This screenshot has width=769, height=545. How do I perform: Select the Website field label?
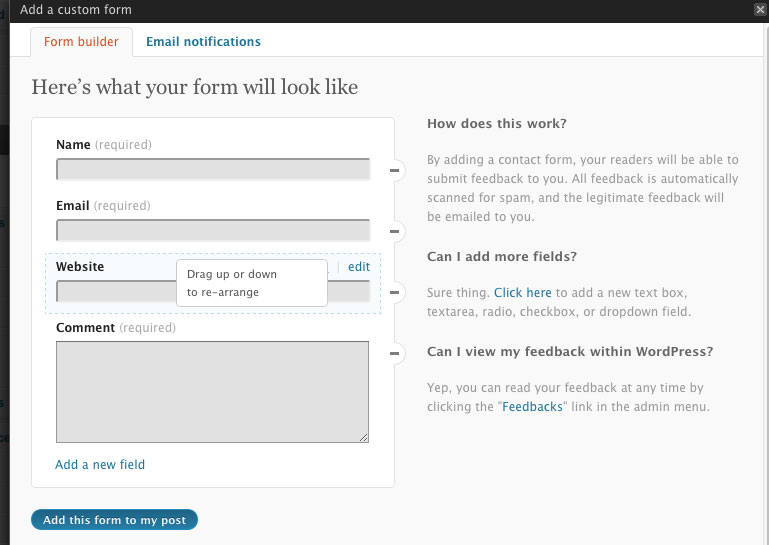tap(80, 267)
